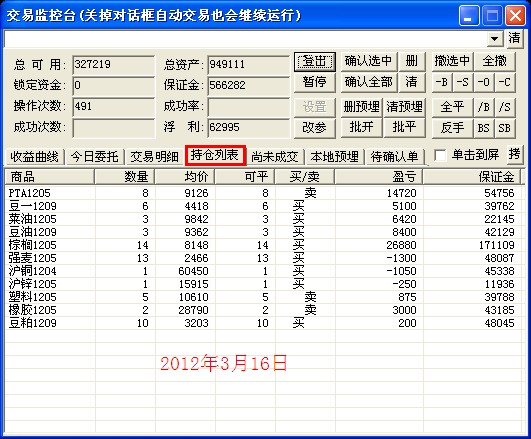Sort by the 盈亏 column header
Screen dimensions: 531x439
point(379,176)
